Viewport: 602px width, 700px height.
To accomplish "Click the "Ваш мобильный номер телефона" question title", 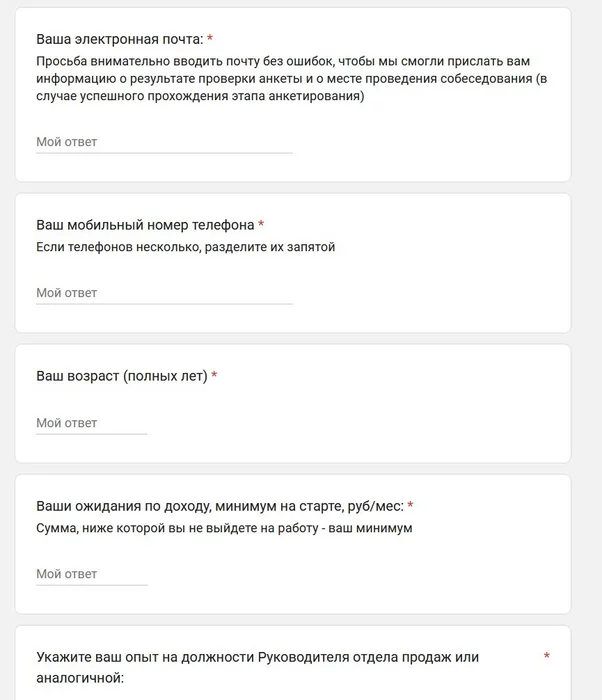I will 145,225.
